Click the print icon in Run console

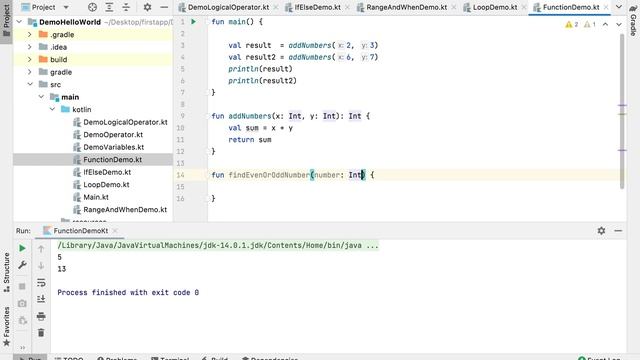coord(41,316)
